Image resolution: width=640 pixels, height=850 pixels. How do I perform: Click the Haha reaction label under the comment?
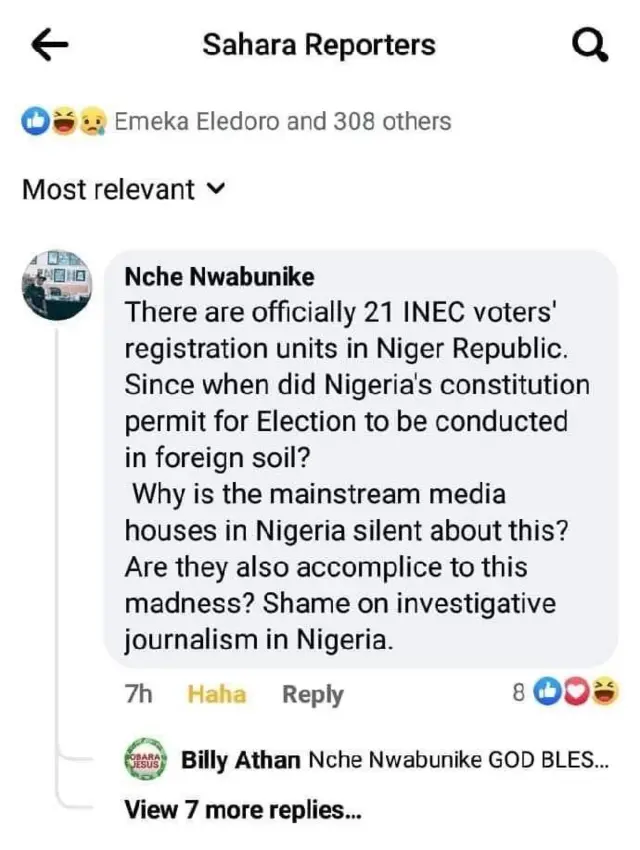pyautogui.click(x=216, y=693)
